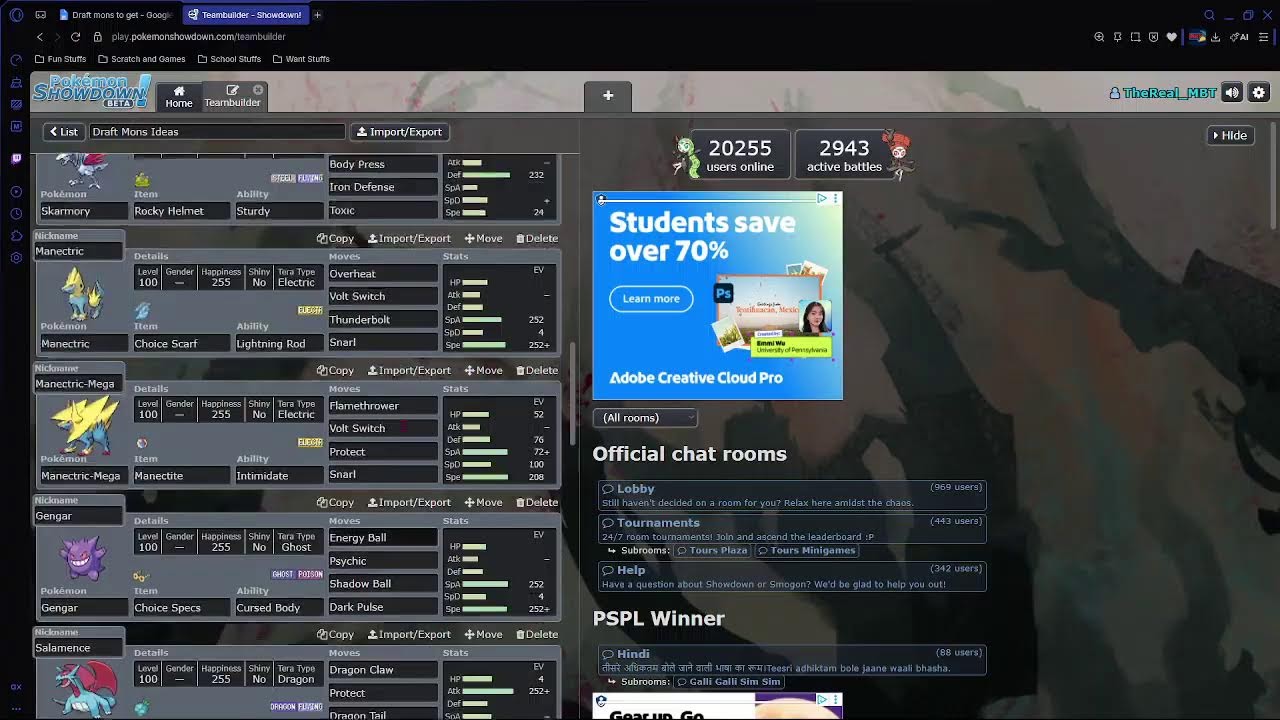Open a new Showdown room with plus tab

608,96
